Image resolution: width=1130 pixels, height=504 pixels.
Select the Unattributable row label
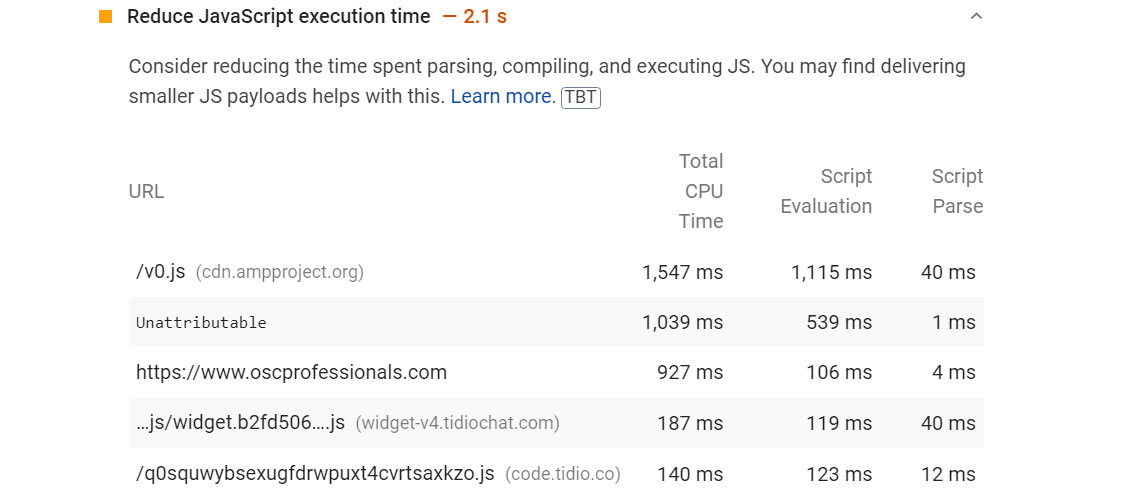pos(201,323)
